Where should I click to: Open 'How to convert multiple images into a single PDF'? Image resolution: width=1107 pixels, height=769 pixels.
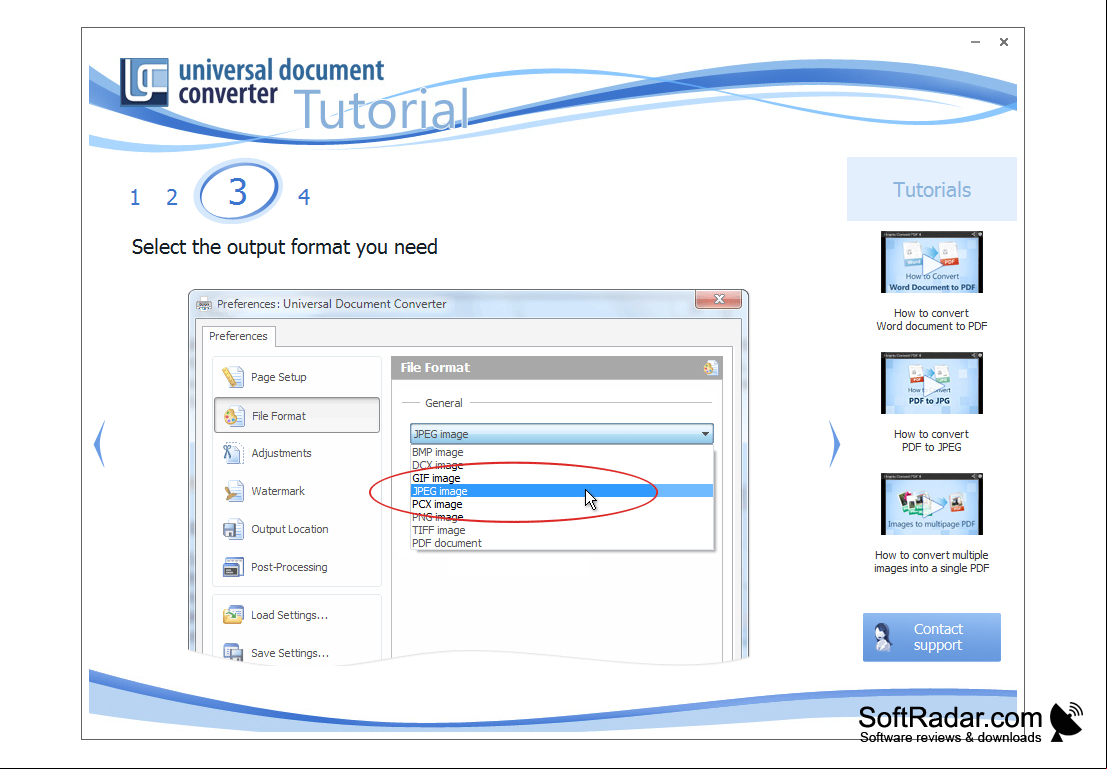(x=931, y=561)
